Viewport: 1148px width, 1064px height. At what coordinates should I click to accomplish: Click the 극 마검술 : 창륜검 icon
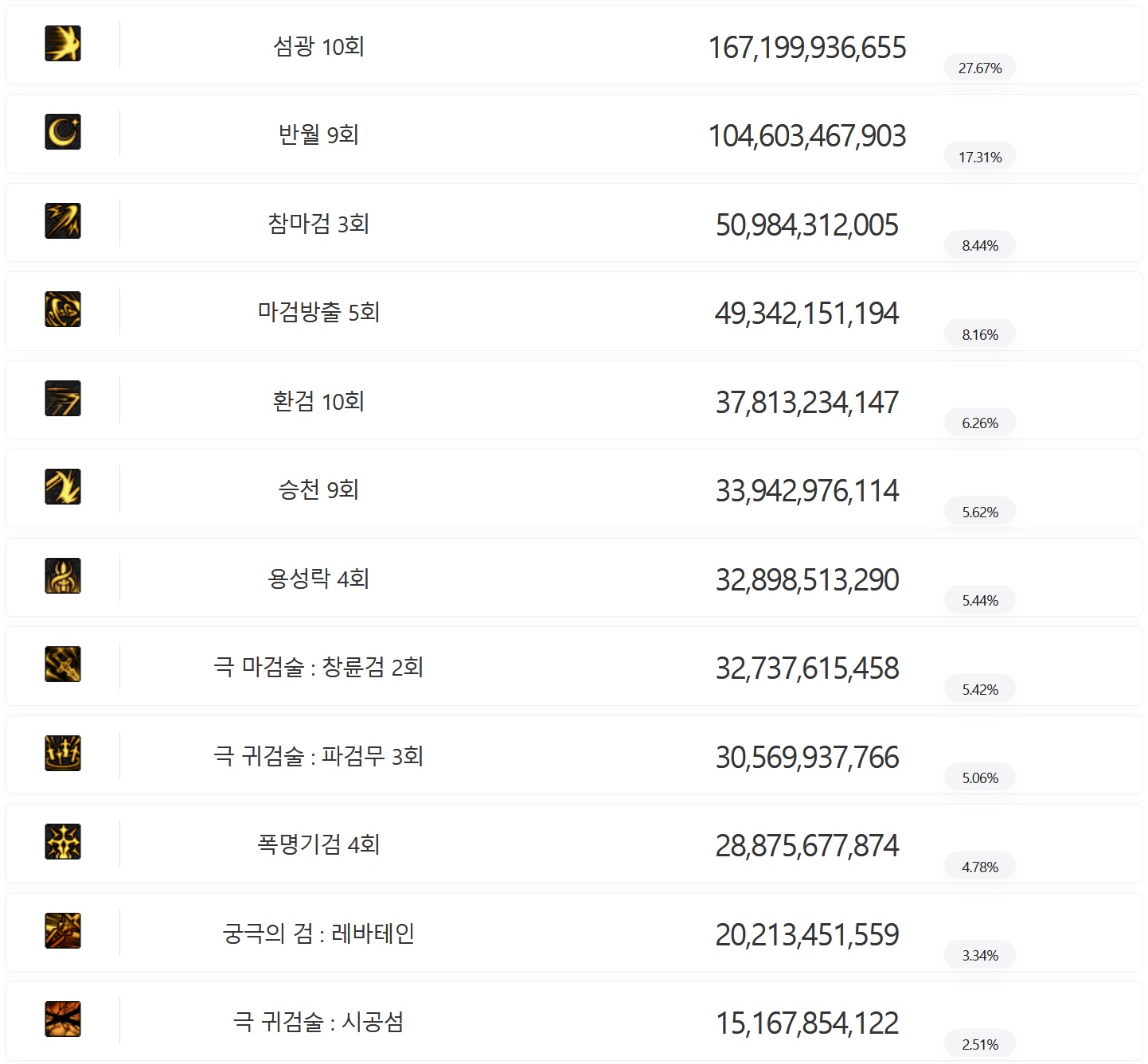[63, 665]
